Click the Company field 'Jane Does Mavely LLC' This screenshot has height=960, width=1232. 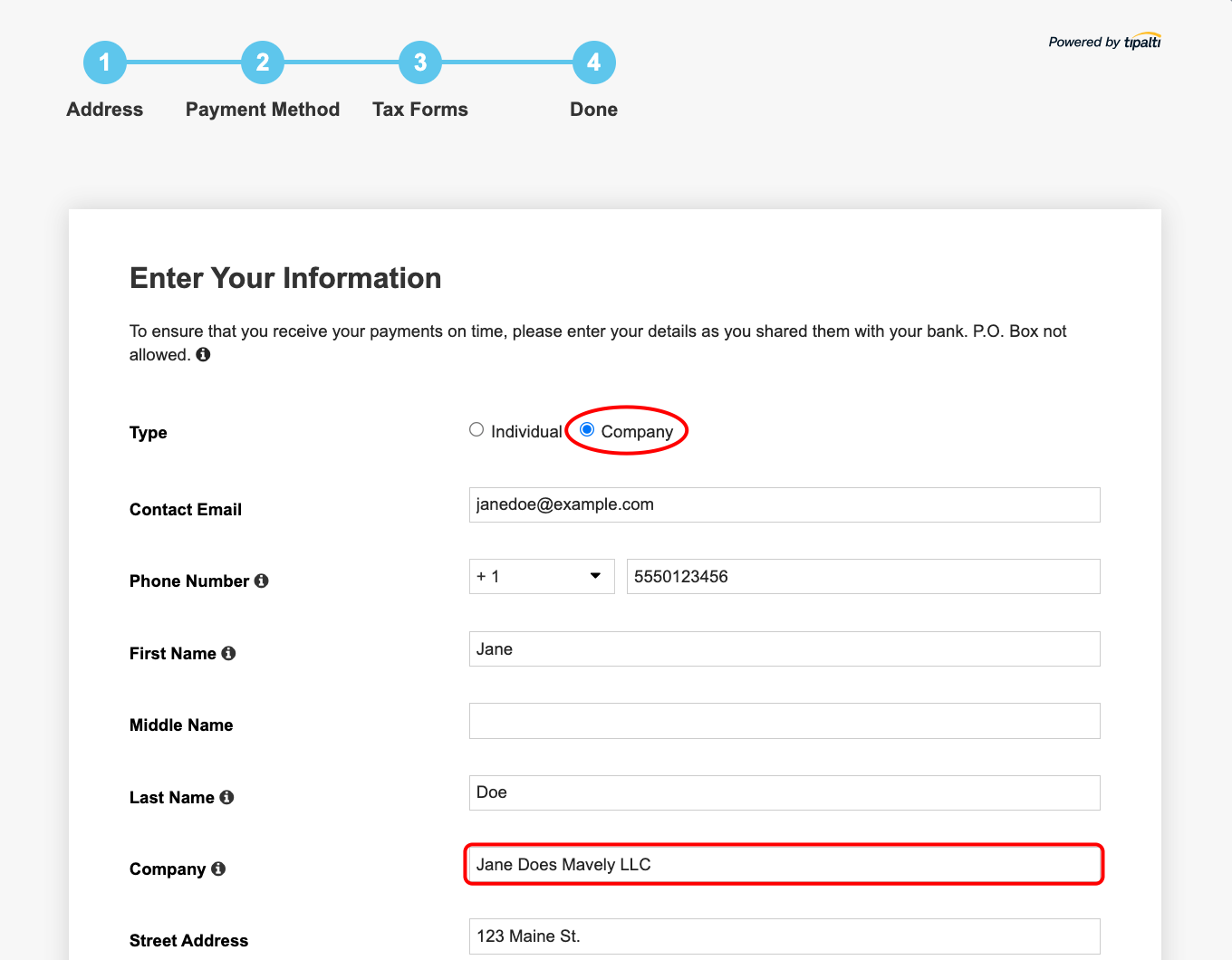coord(784,864)
